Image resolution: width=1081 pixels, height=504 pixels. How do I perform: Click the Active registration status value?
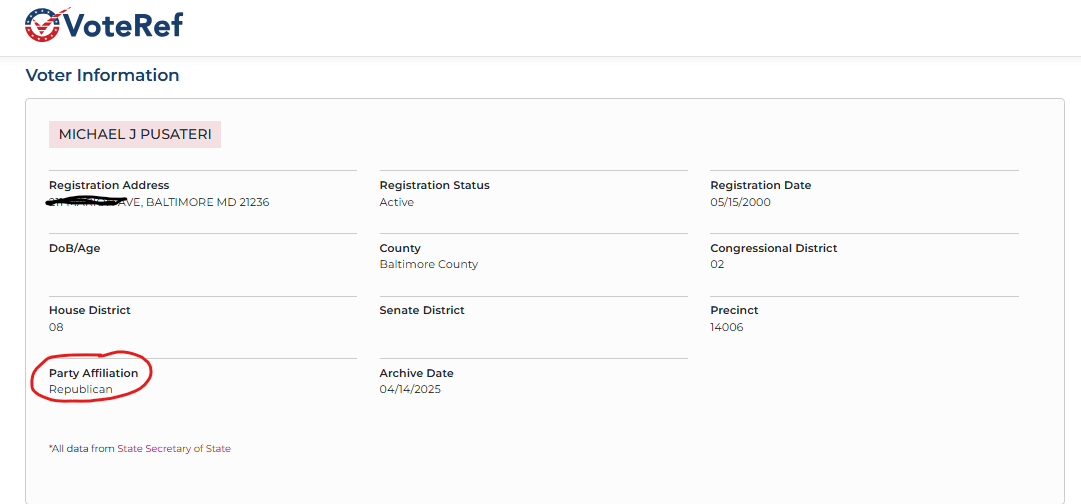pyautogui.click(x=396, y=203)
